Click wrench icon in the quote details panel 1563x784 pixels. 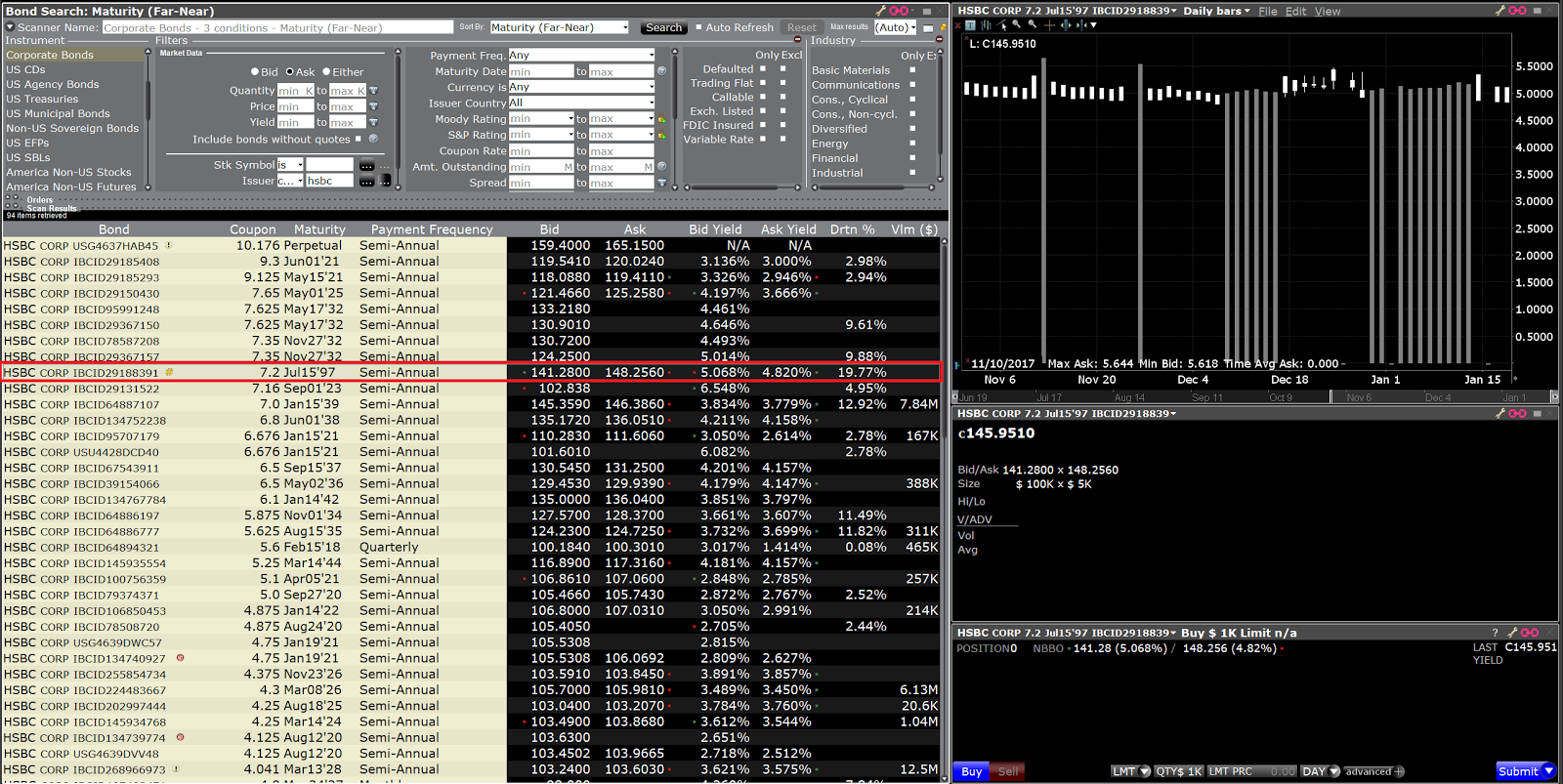[x=1500, y=414]
